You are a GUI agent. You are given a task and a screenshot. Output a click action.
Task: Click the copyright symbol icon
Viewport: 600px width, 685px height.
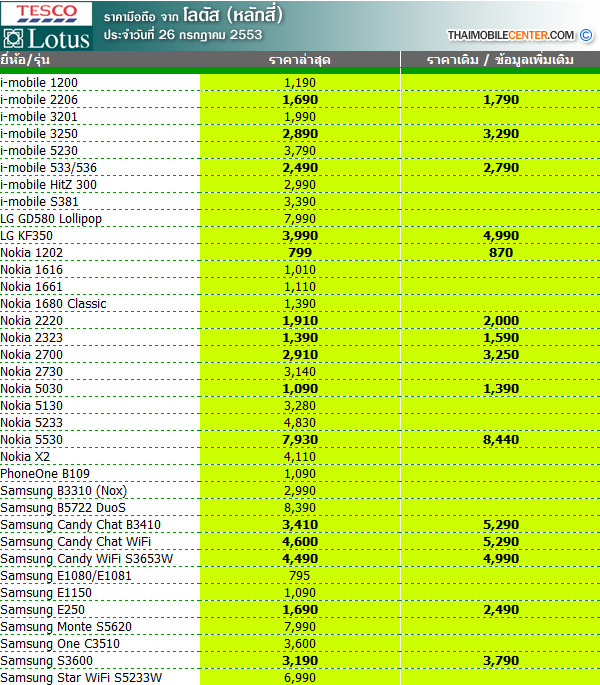point(586,35)
